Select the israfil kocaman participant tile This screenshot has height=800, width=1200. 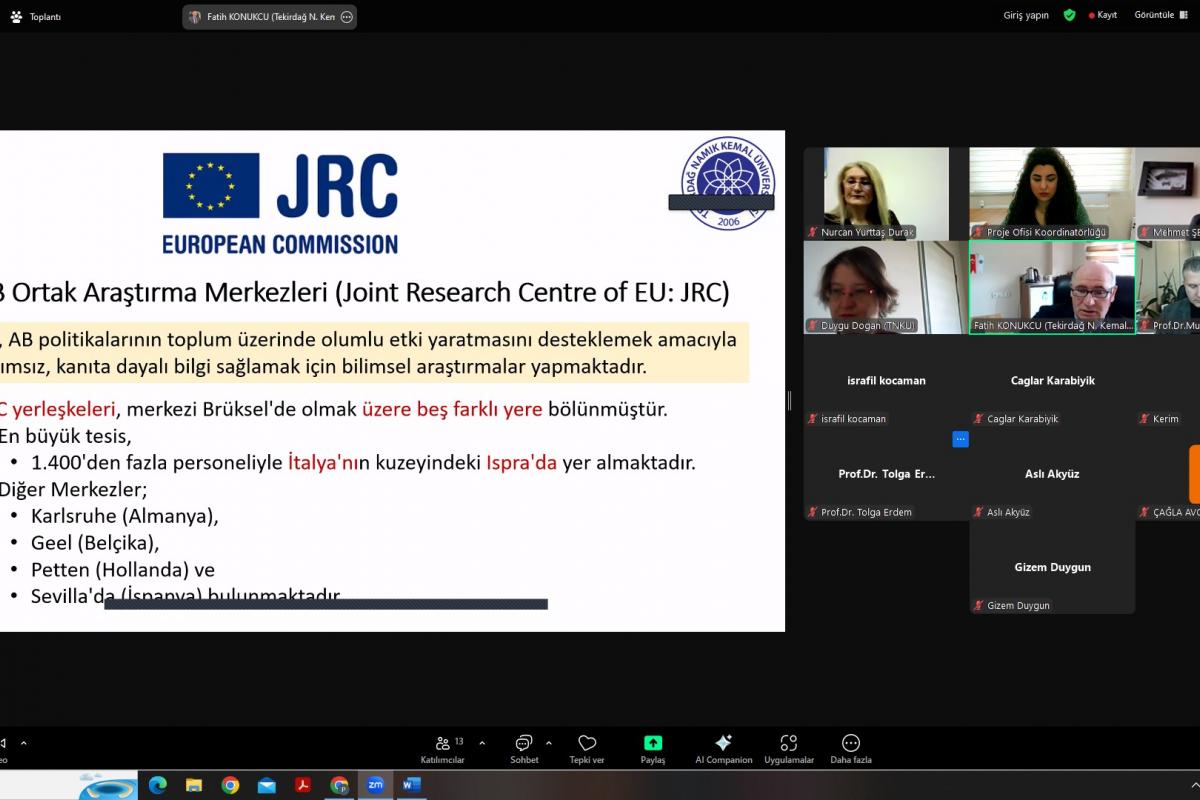point(886,381)
